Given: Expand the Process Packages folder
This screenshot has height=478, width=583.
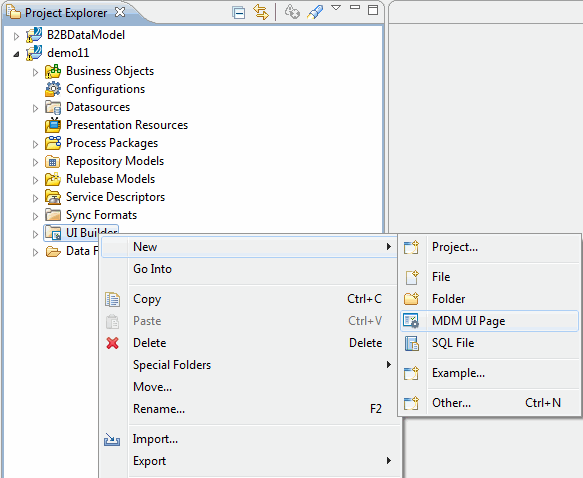Looking at the screenshot, I should click(x=35, y=144).
